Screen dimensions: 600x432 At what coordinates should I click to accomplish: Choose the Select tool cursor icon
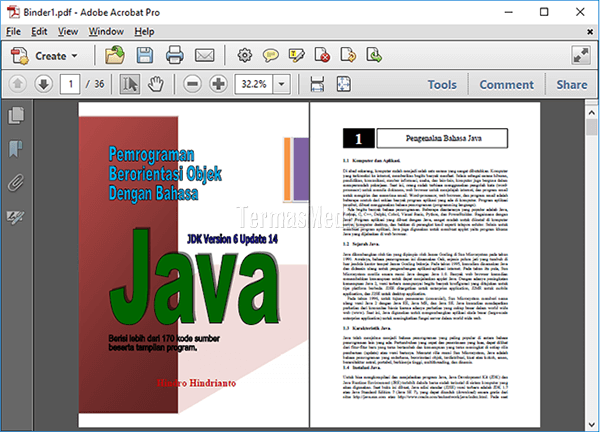coord(130,84)
